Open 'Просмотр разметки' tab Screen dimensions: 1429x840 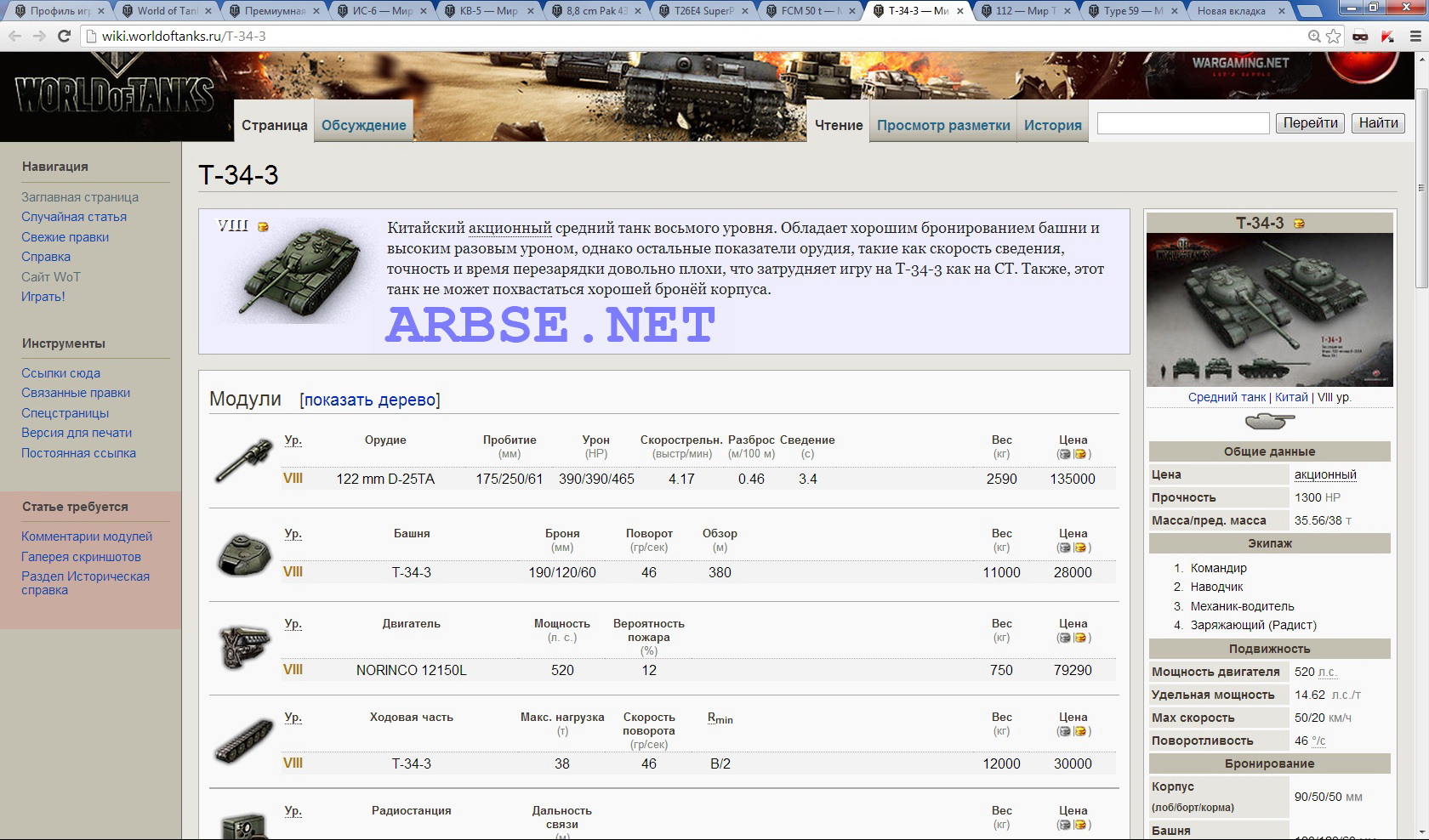click(943, 124)
